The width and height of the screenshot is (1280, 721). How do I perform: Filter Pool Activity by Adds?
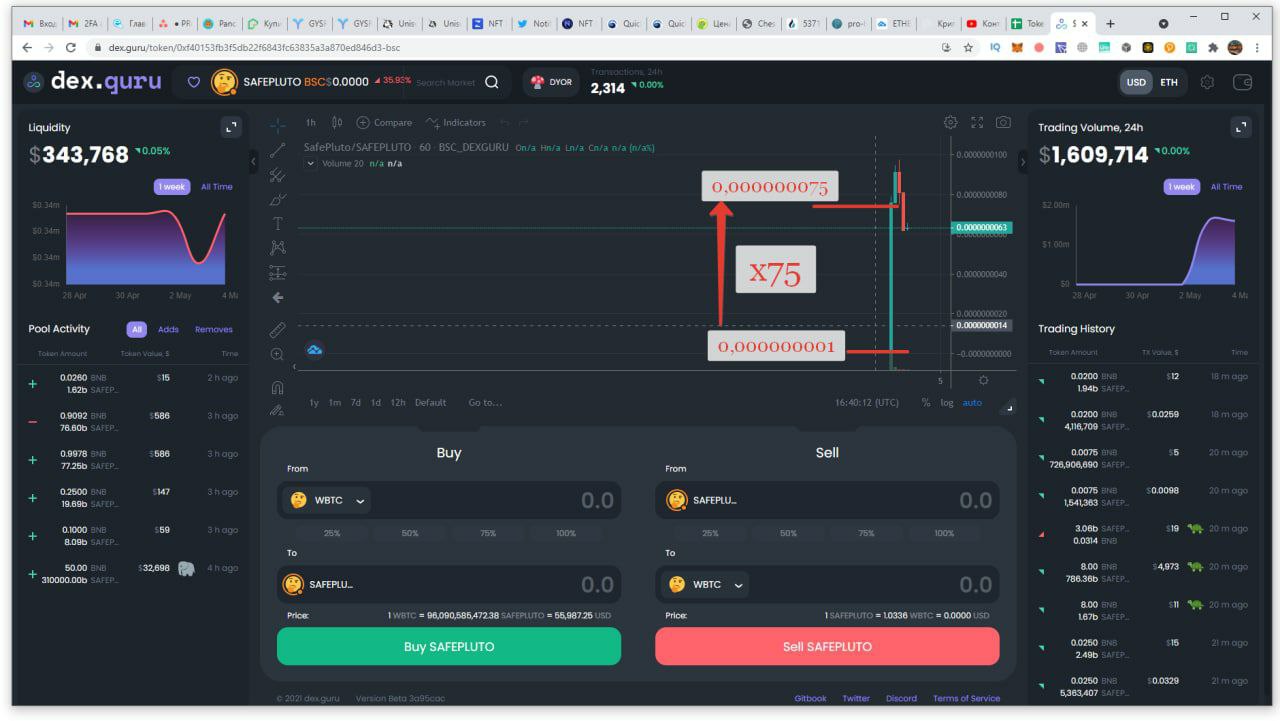tap(168, 329)
